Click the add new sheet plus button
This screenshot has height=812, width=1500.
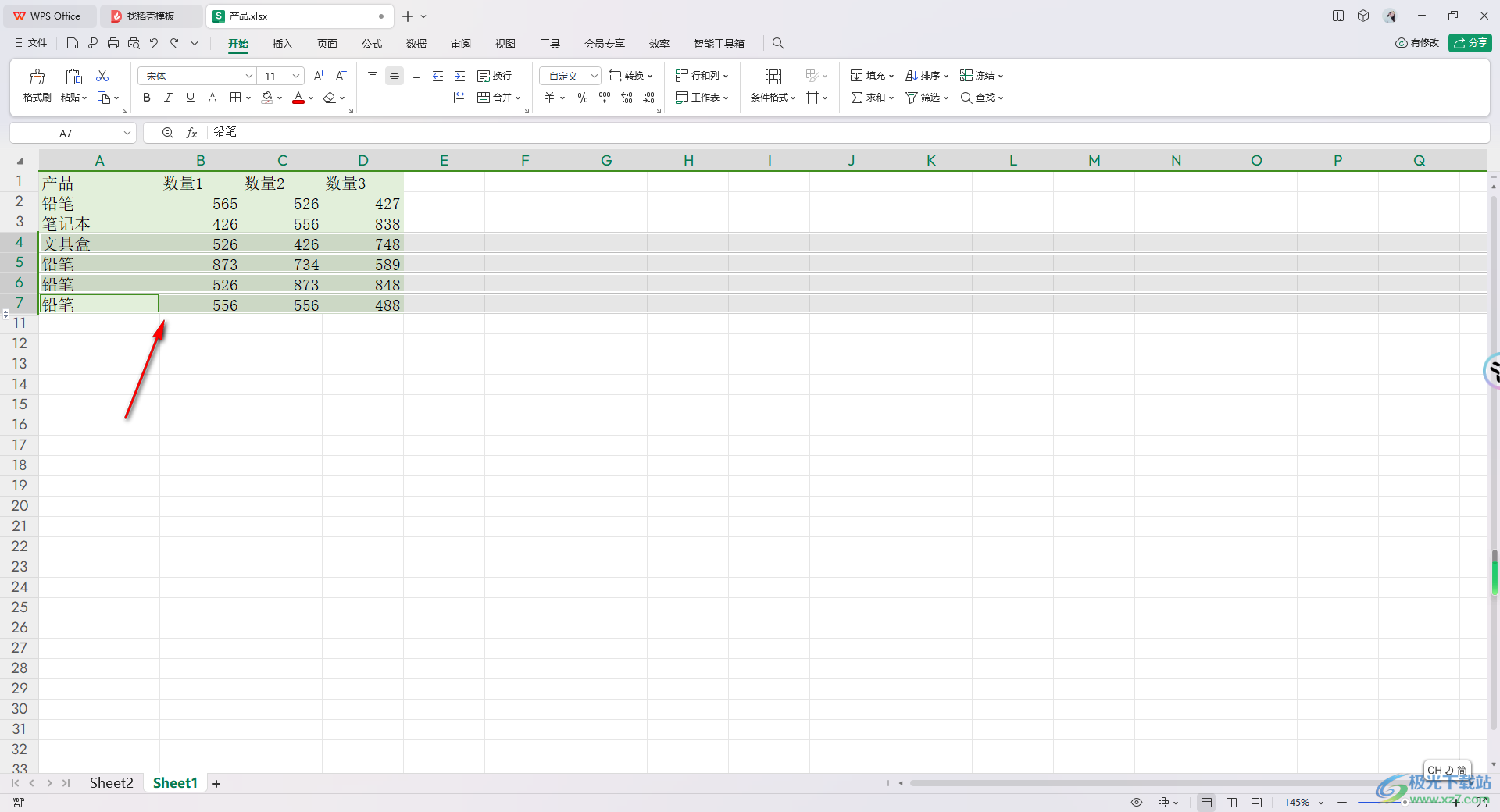(x=216, y=784)
